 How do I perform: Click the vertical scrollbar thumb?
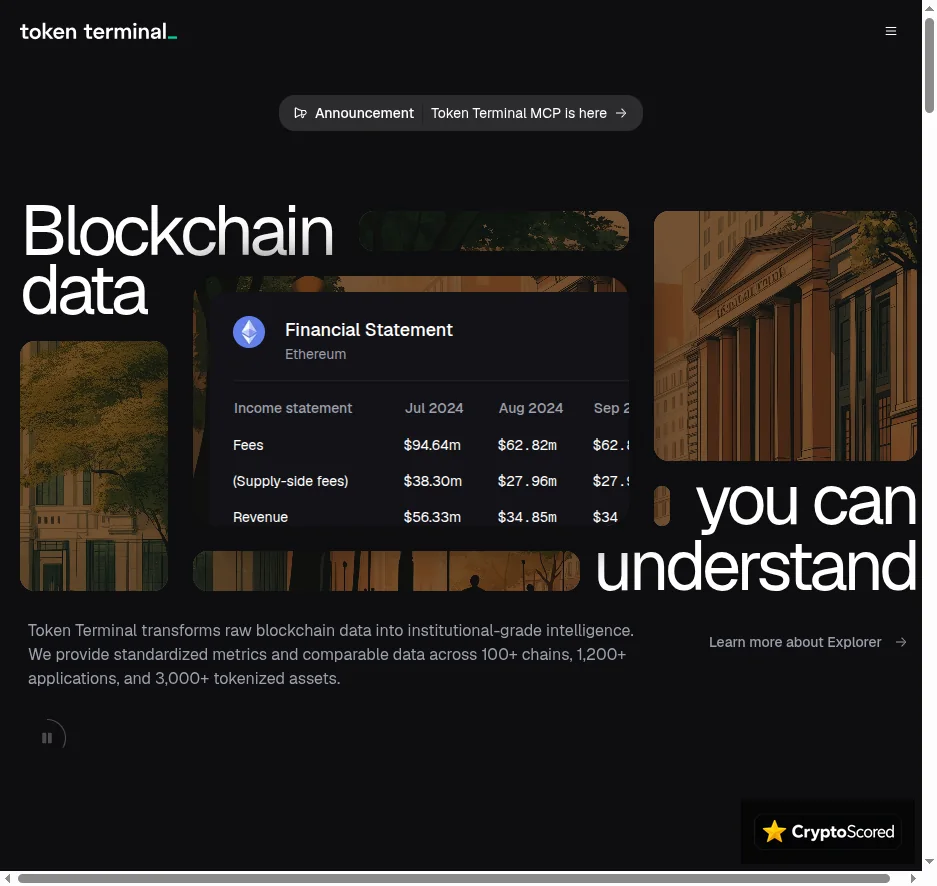click(929, 65)
